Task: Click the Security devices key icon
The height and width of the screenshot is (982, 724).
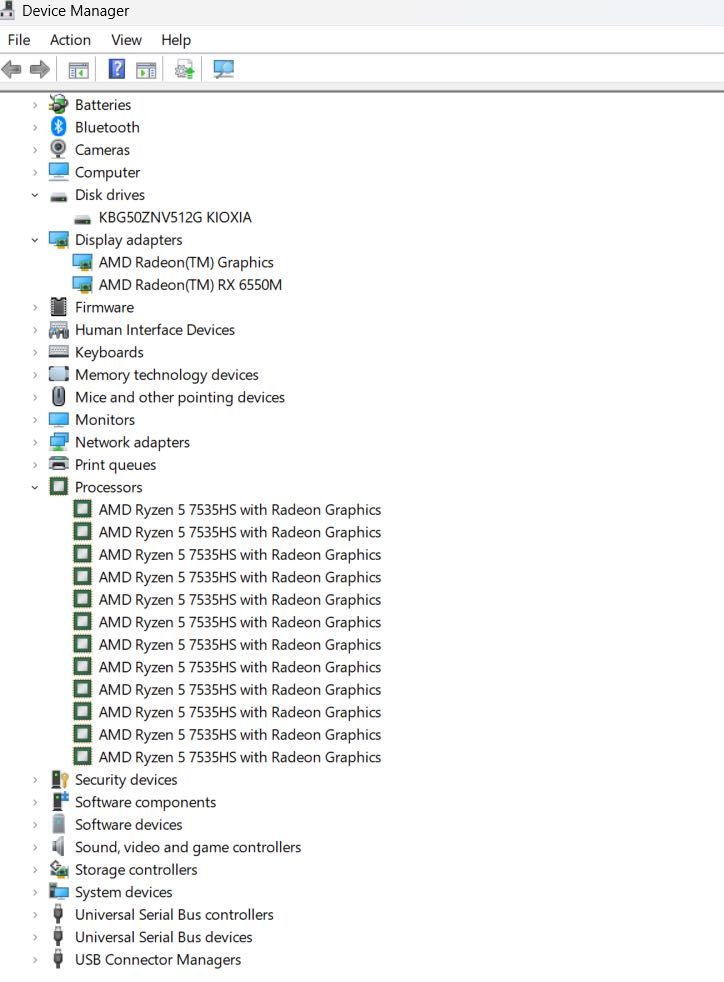Action: 59,780
